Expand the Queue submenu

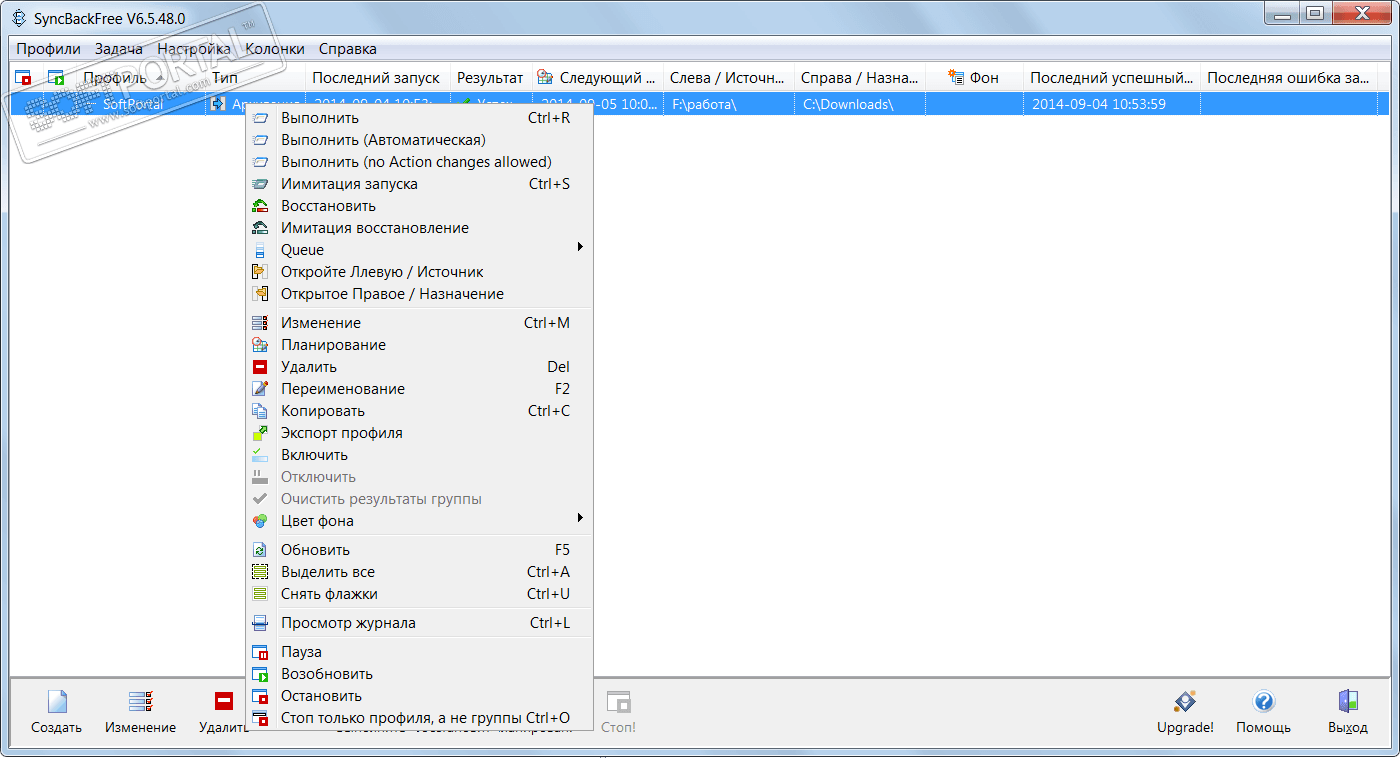point(419,250)
